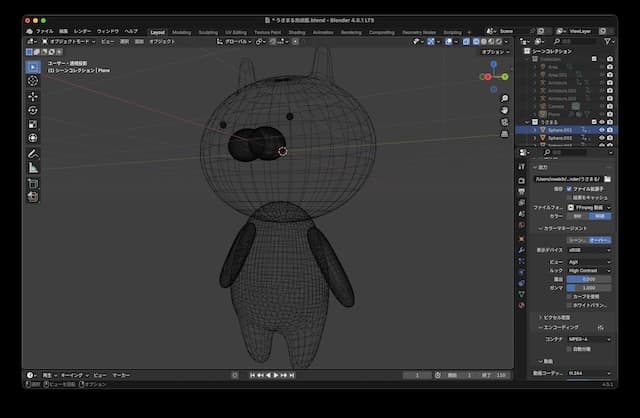Open the レンダー menu
This screenshot has height=418, width=640.
pos(82,31)
